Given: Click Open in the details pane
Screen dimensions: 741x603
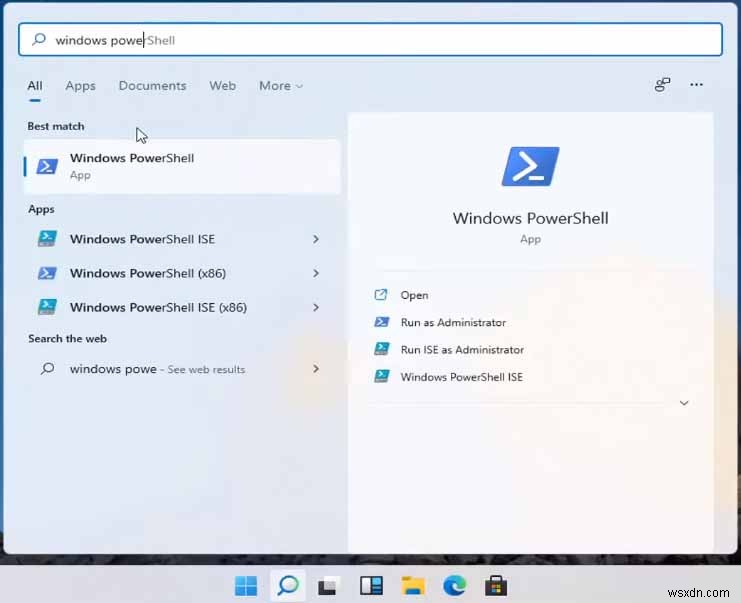Looking at the screenshot, I should pos(414,295).
